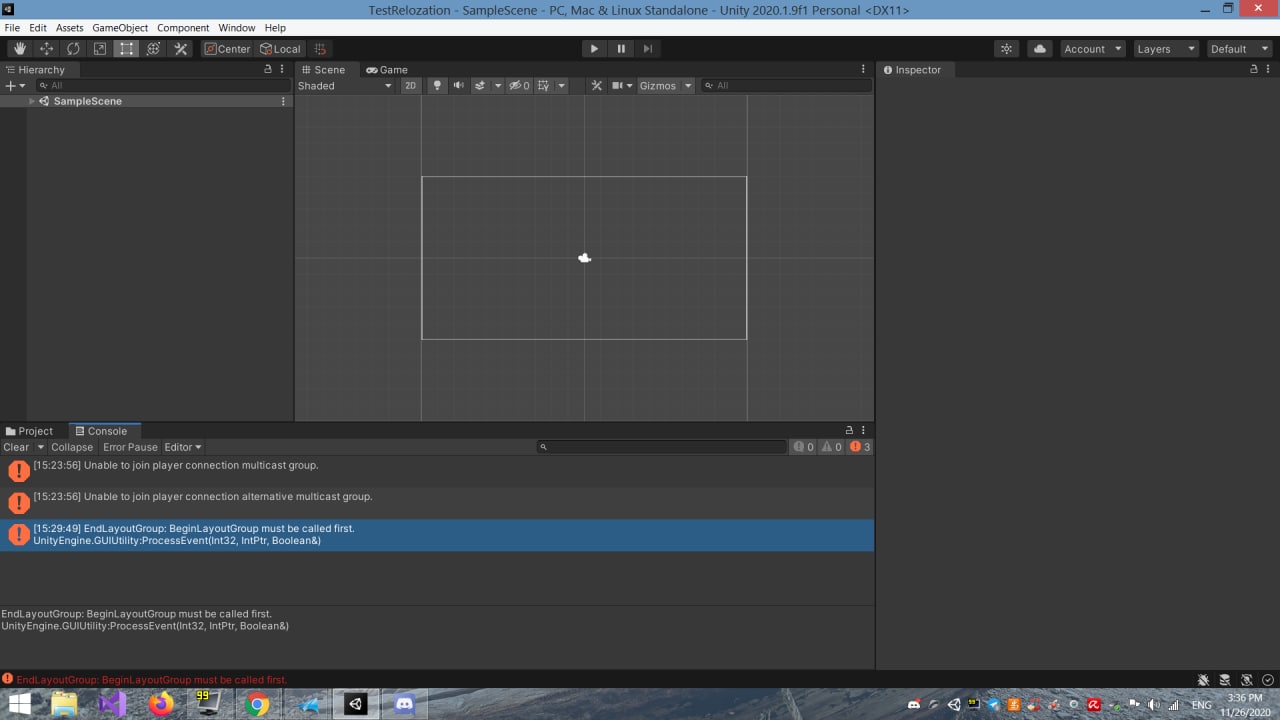Open Console panel options menu
The width and height of the screenshot is (1280, 720).
[x=863, y=431]
